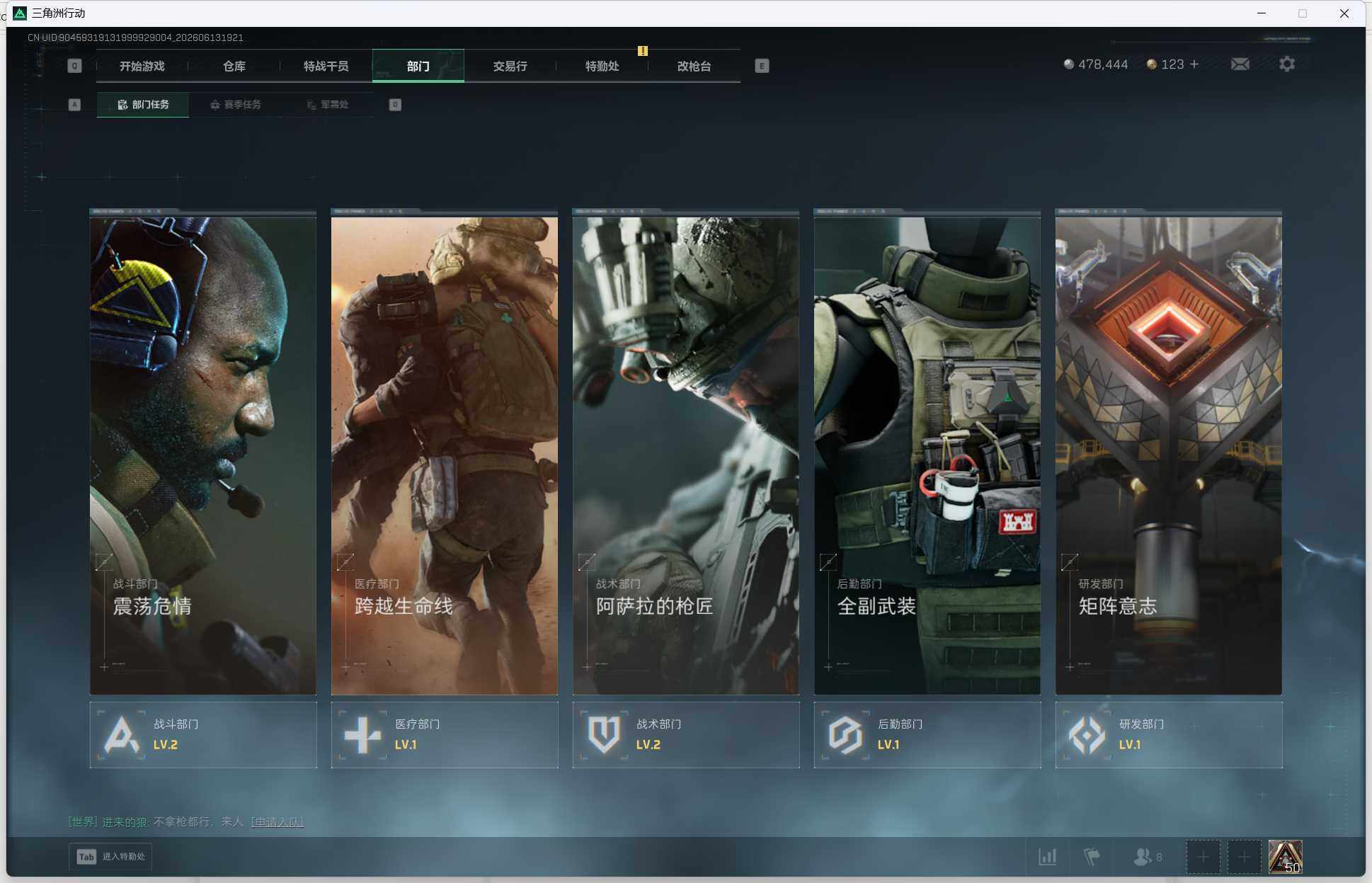Click the corner icon on 震荡危情 card

[x=104, y=562]
